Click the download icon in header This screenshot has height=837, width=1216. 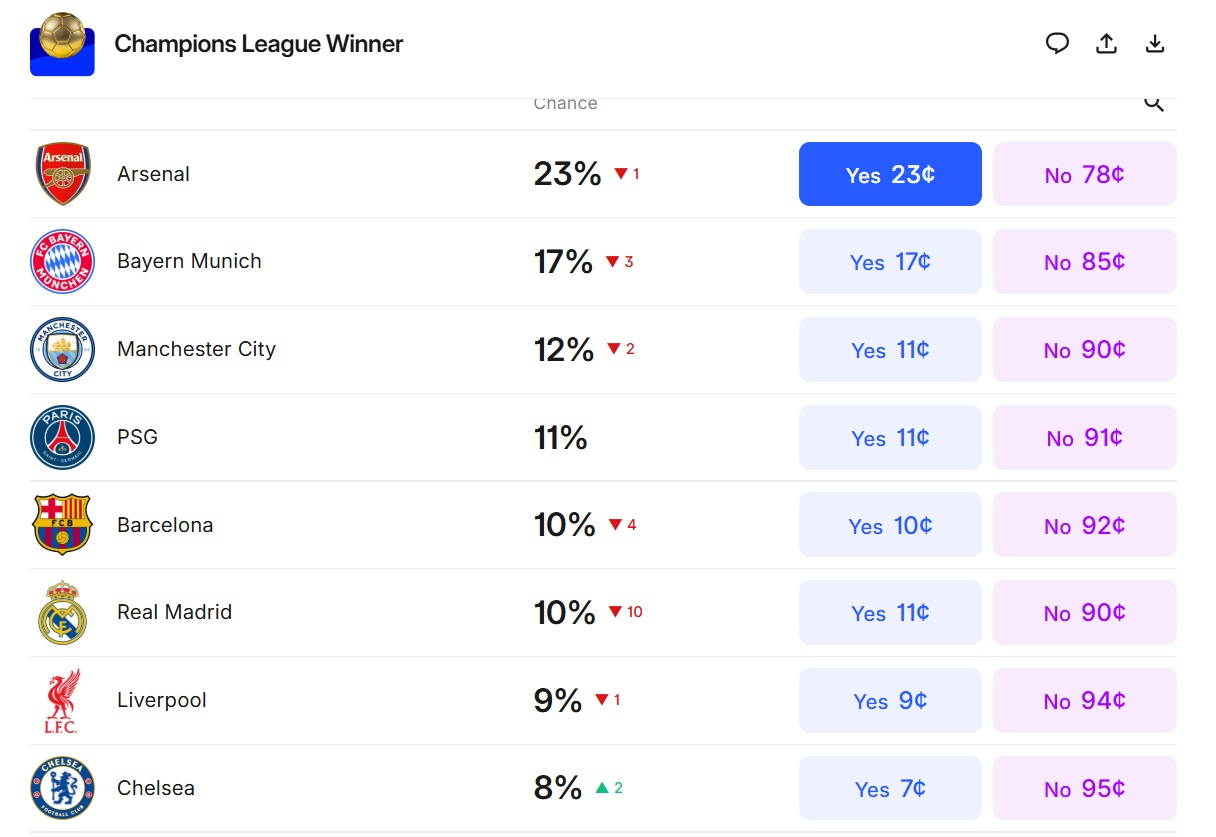[1155, 43]
